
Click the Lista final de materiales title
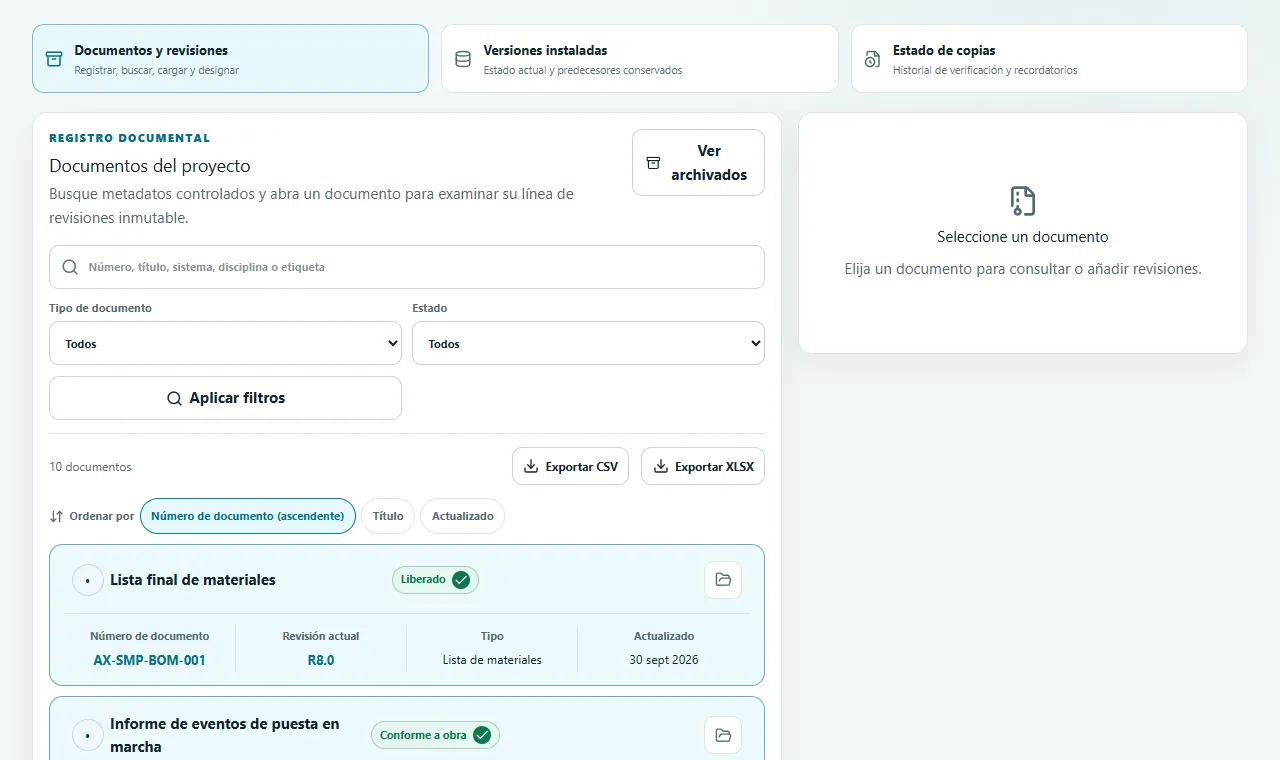pyautogui.click(x=193, y=580)
